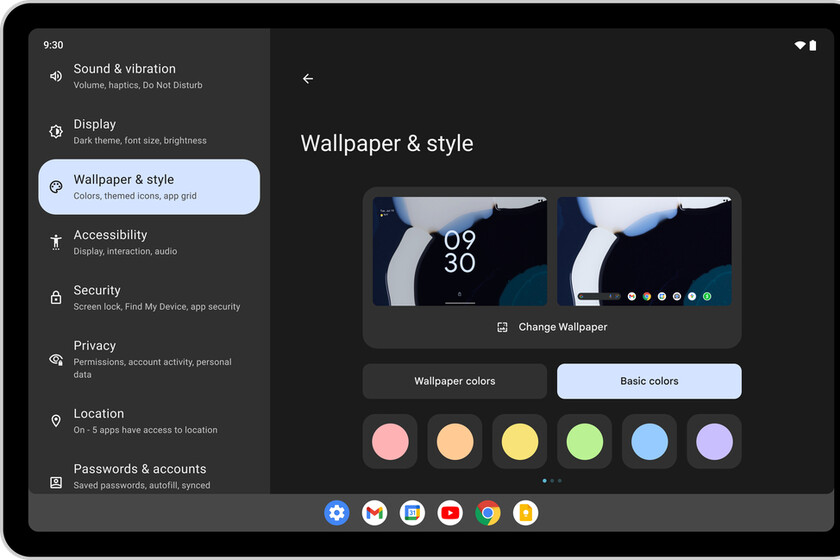Viewport: 840px width, 560px height.
Task: Select the home screen wallpaper preview
Action: tap(644, 251)
